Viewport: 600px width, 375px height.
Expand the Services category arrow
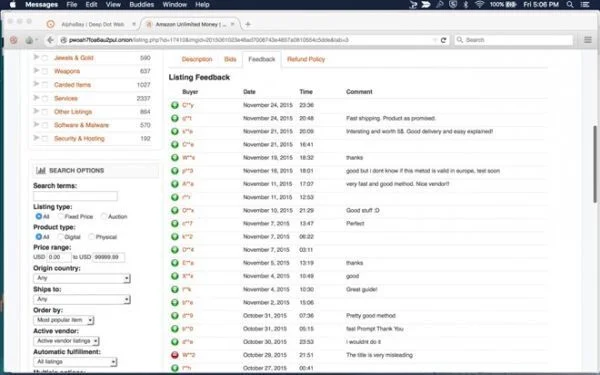(36, 98)
